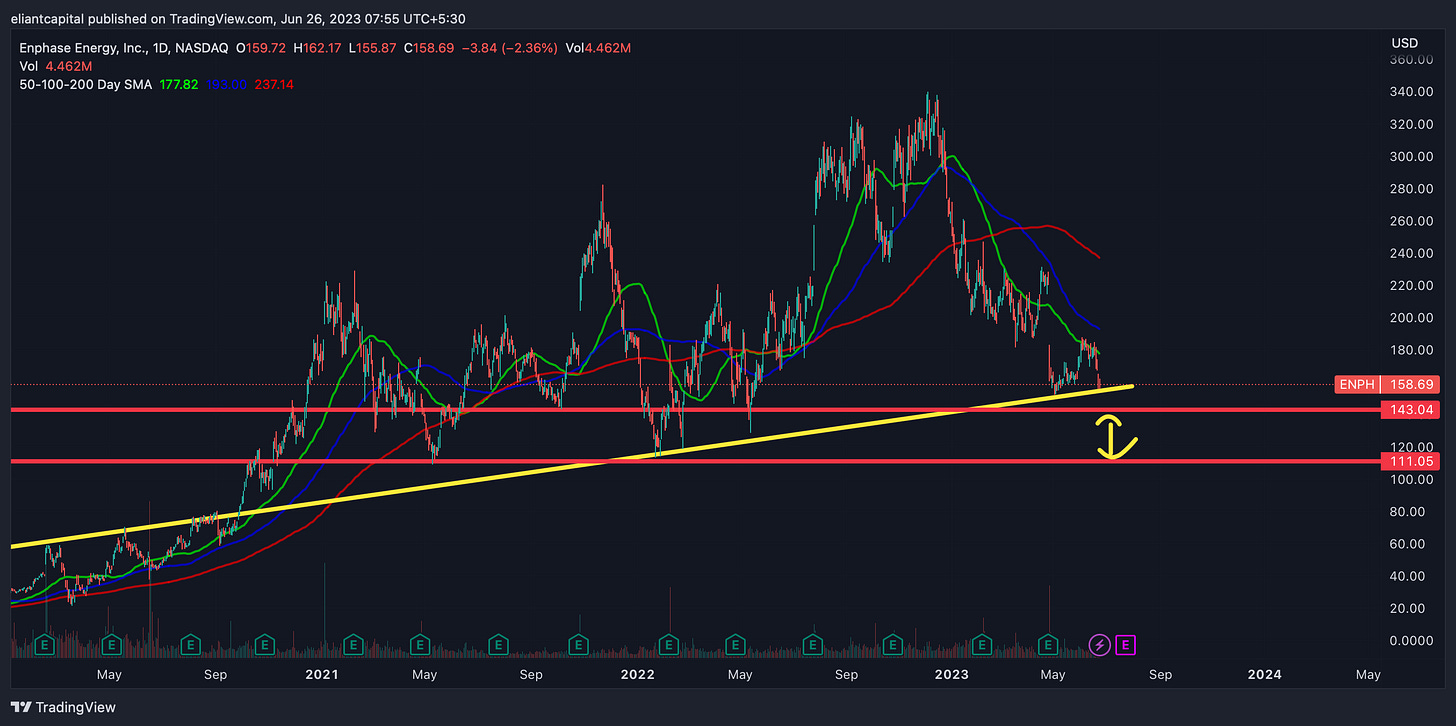The image size is (1456, 726).
Task: Click the red 143.04 price level label
Action: coord(1411,410)
